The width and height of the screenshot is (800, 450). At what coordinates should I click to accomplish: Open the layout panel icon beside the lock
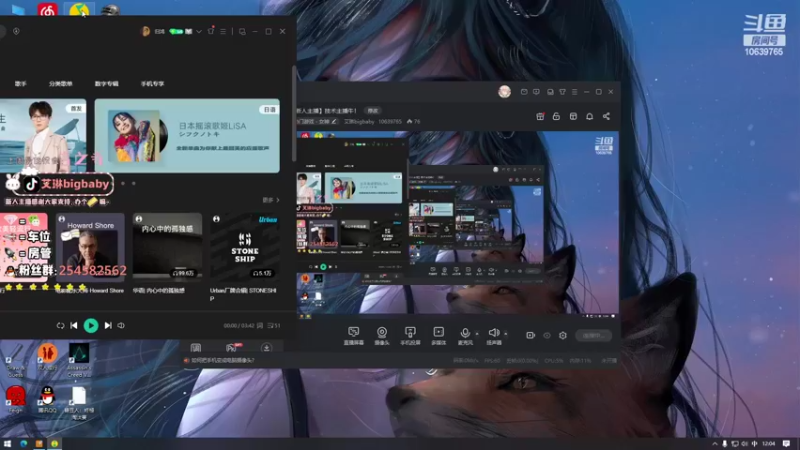point(573,116)
